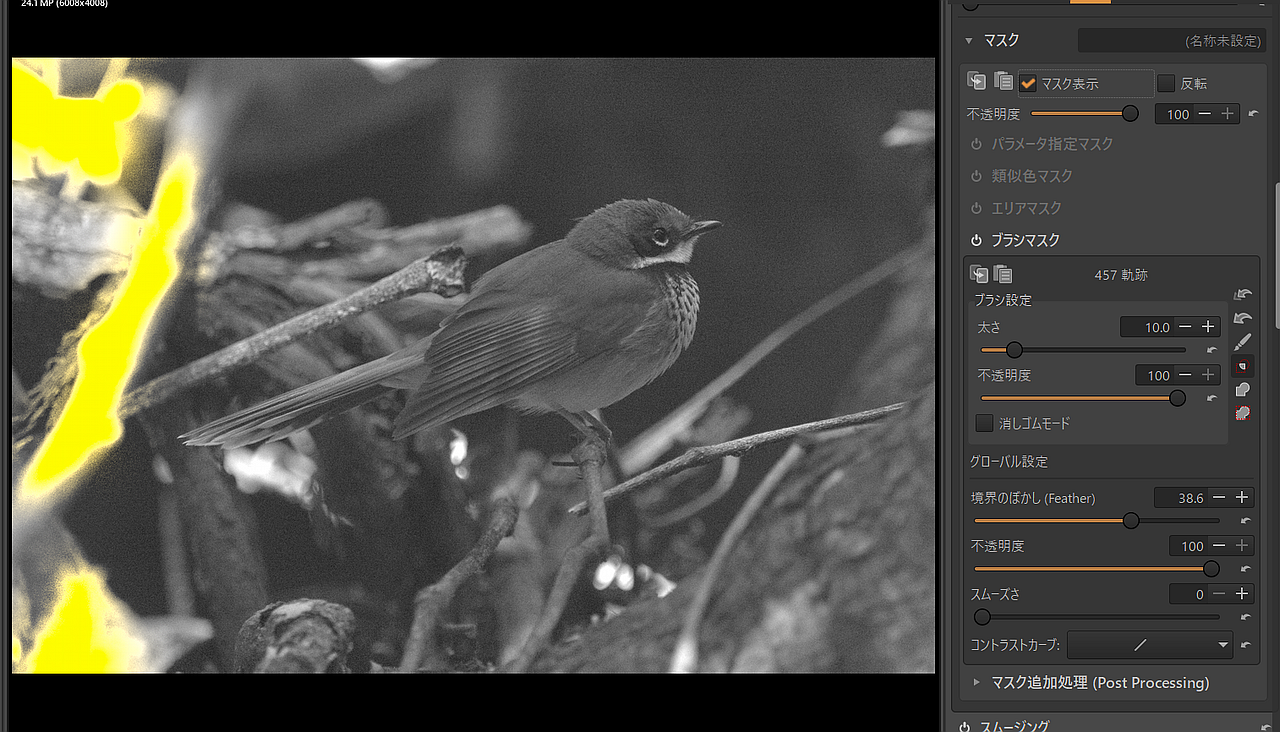The image size is (1280, 732).
Task: Reset スムーズさ to default
Action: click(x=1246, y=617)
